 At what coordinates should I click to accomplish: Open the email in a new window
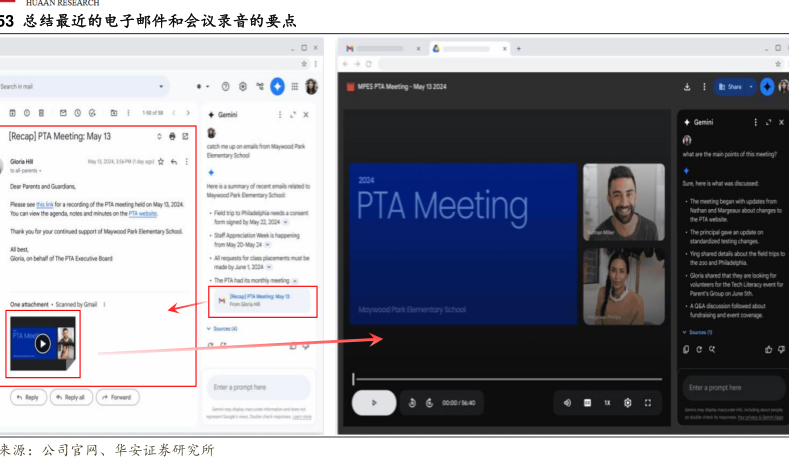pos(185,136)
